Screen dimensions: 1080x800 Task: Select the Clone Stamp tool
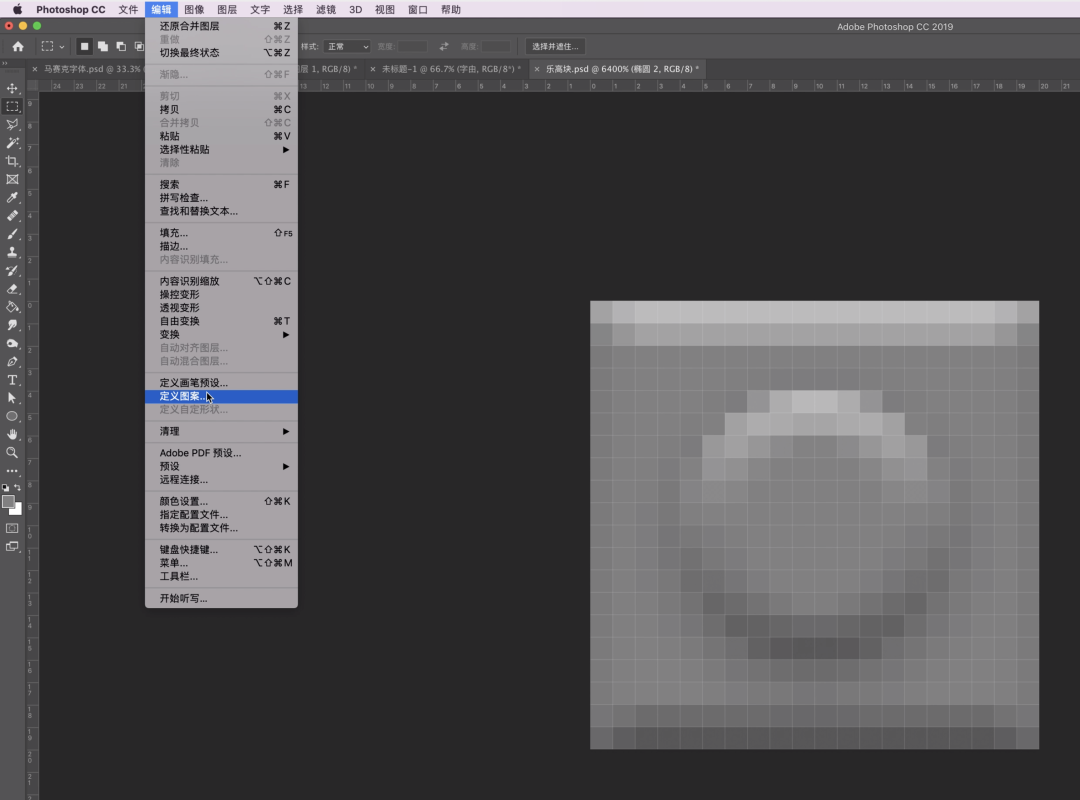click(x=12, y=252)
